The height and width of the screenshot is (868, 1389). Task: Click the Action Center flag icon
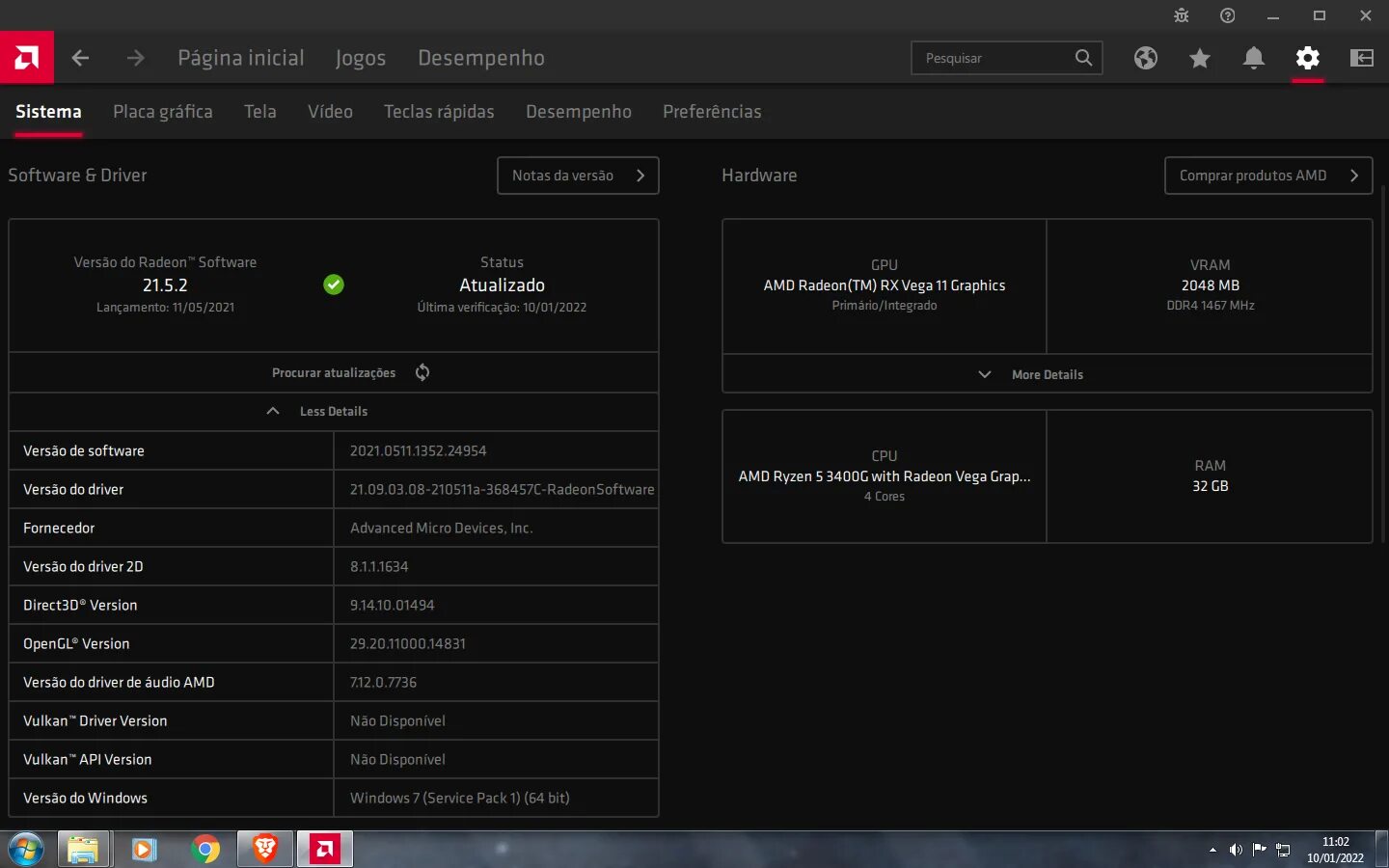1259,850
